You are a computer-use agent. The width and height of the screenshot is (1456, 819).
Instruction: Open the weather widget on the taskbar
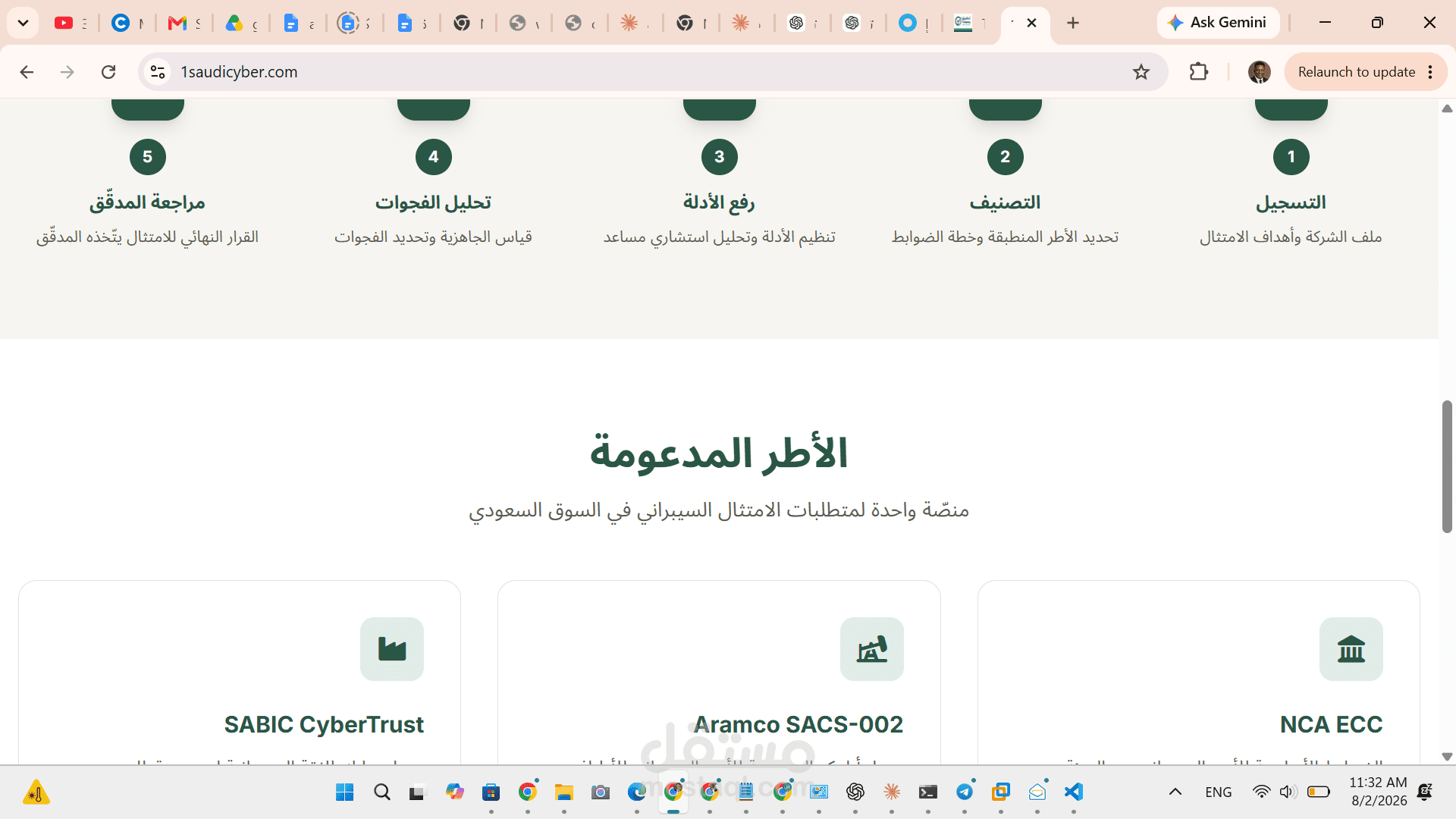[x=36, y=792]
